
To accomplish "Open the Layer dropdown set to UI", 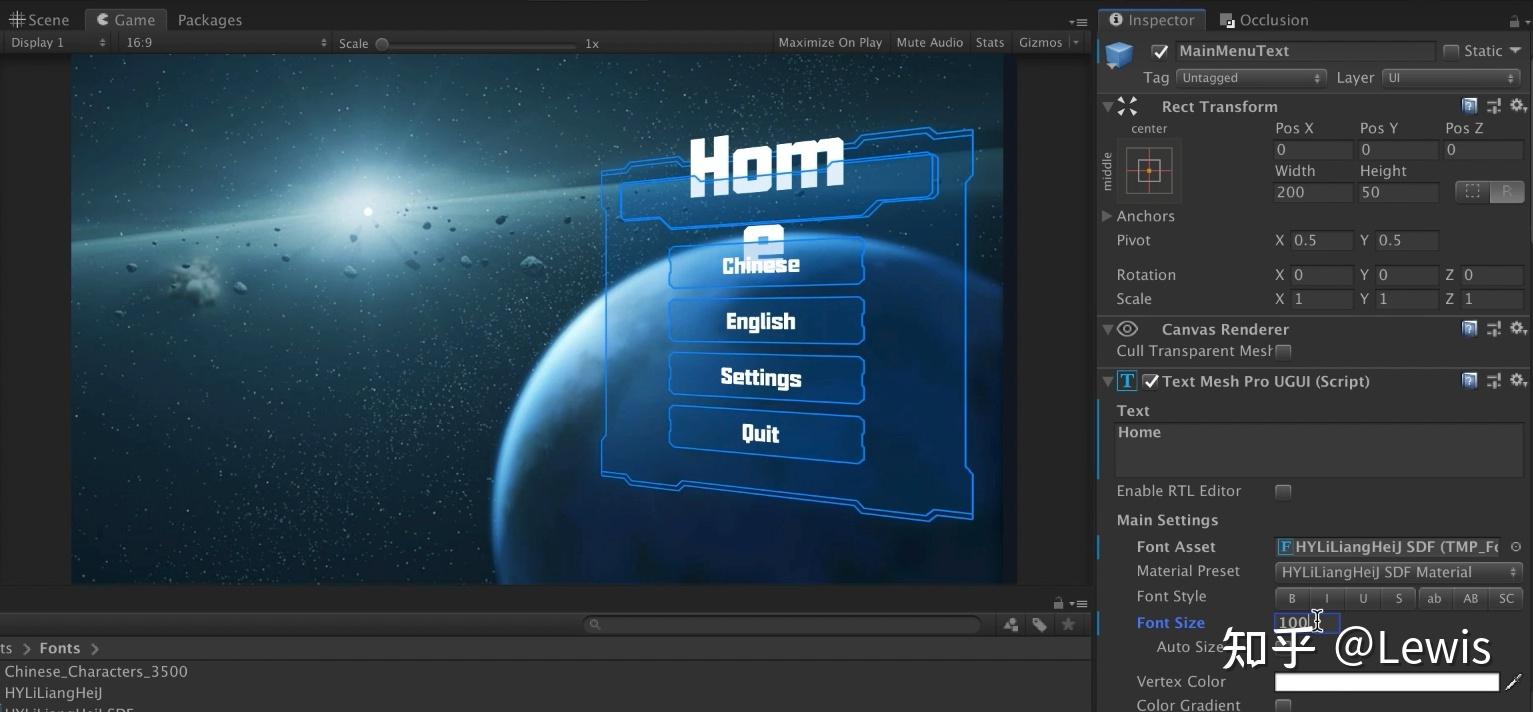I will 1450,77.
